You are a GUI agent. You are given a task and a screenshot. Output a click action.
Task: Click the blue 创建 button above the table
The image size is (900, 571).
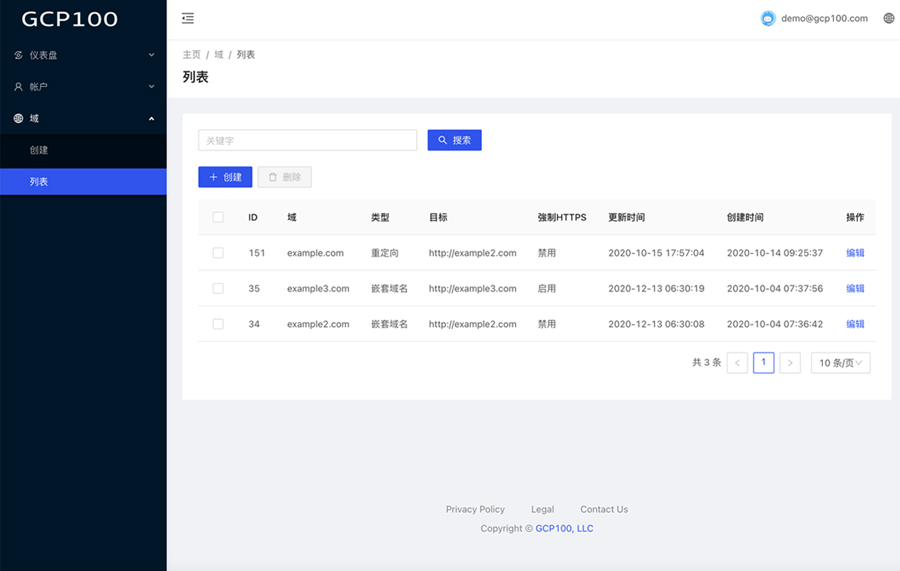click(225, 177)
